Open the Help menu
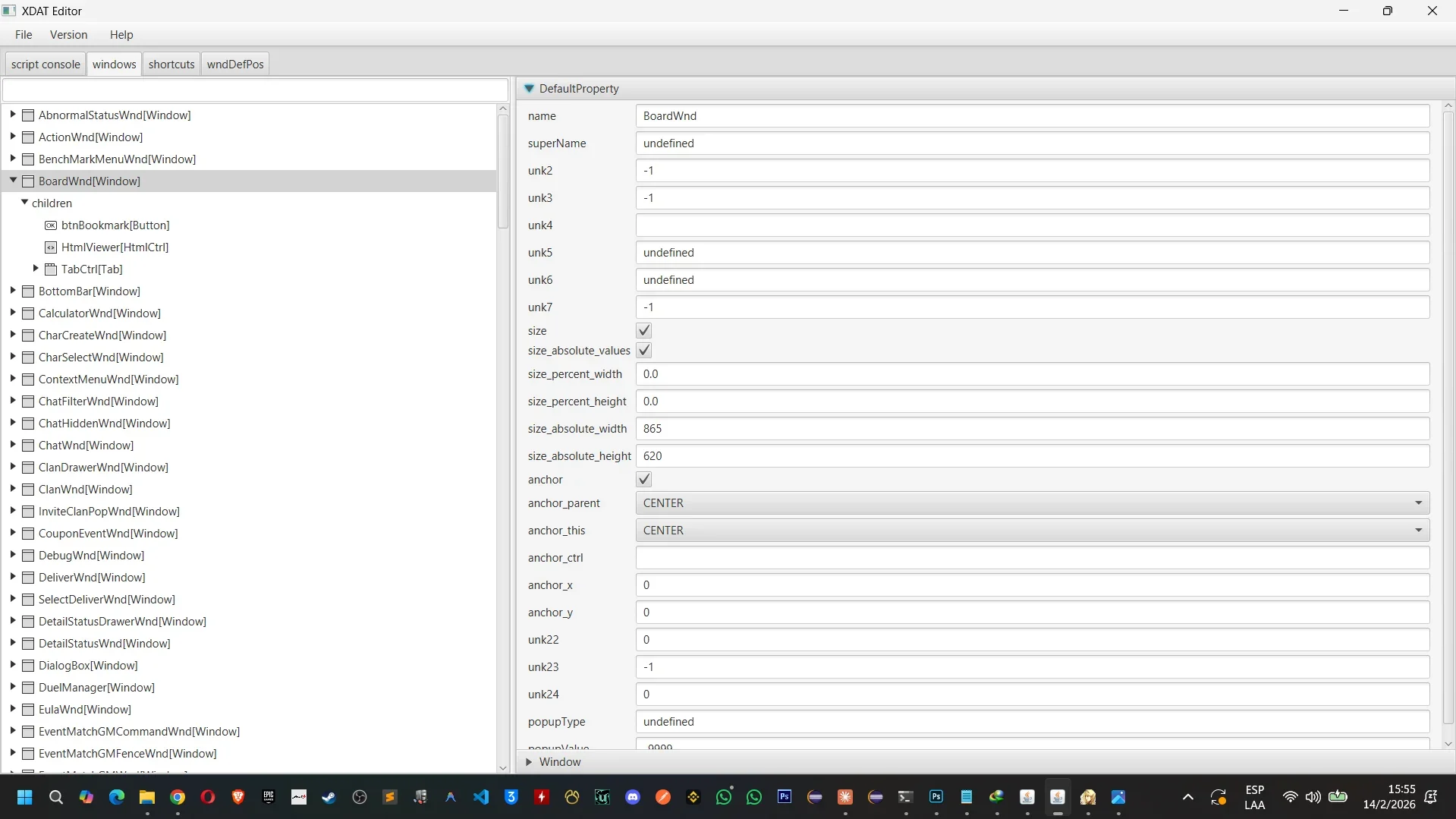Viewport: 1456px width, 819px height. tap(121, 35)
